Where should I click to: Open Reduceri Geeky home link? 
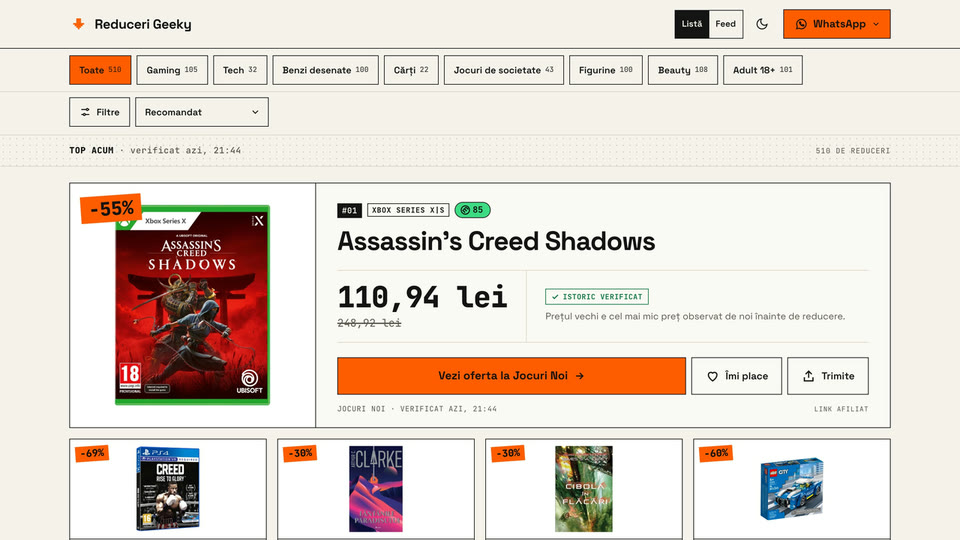[132, 24]
